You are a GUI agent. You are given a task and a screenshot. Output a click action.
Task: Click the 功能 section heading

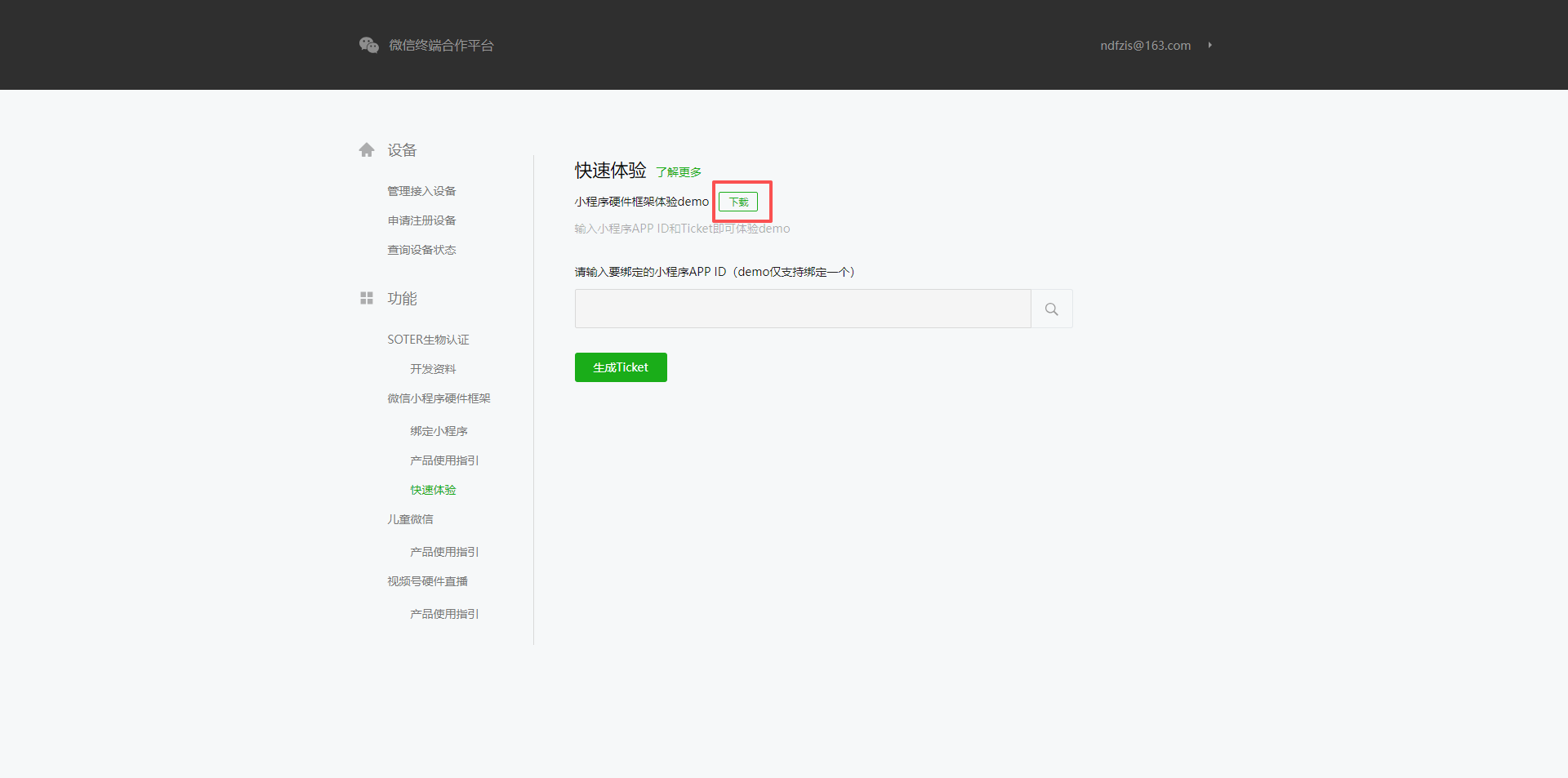coord(402,299)
